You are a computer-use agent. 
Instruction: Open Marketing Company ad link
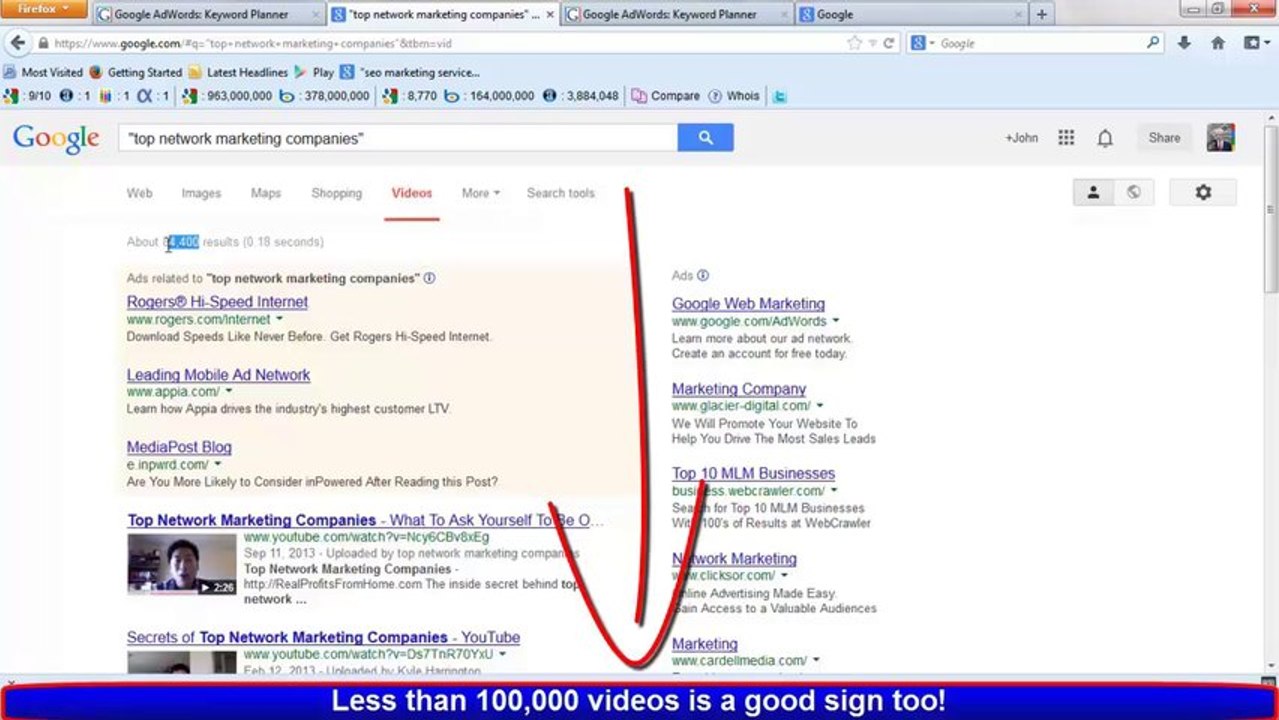[739, 389]
